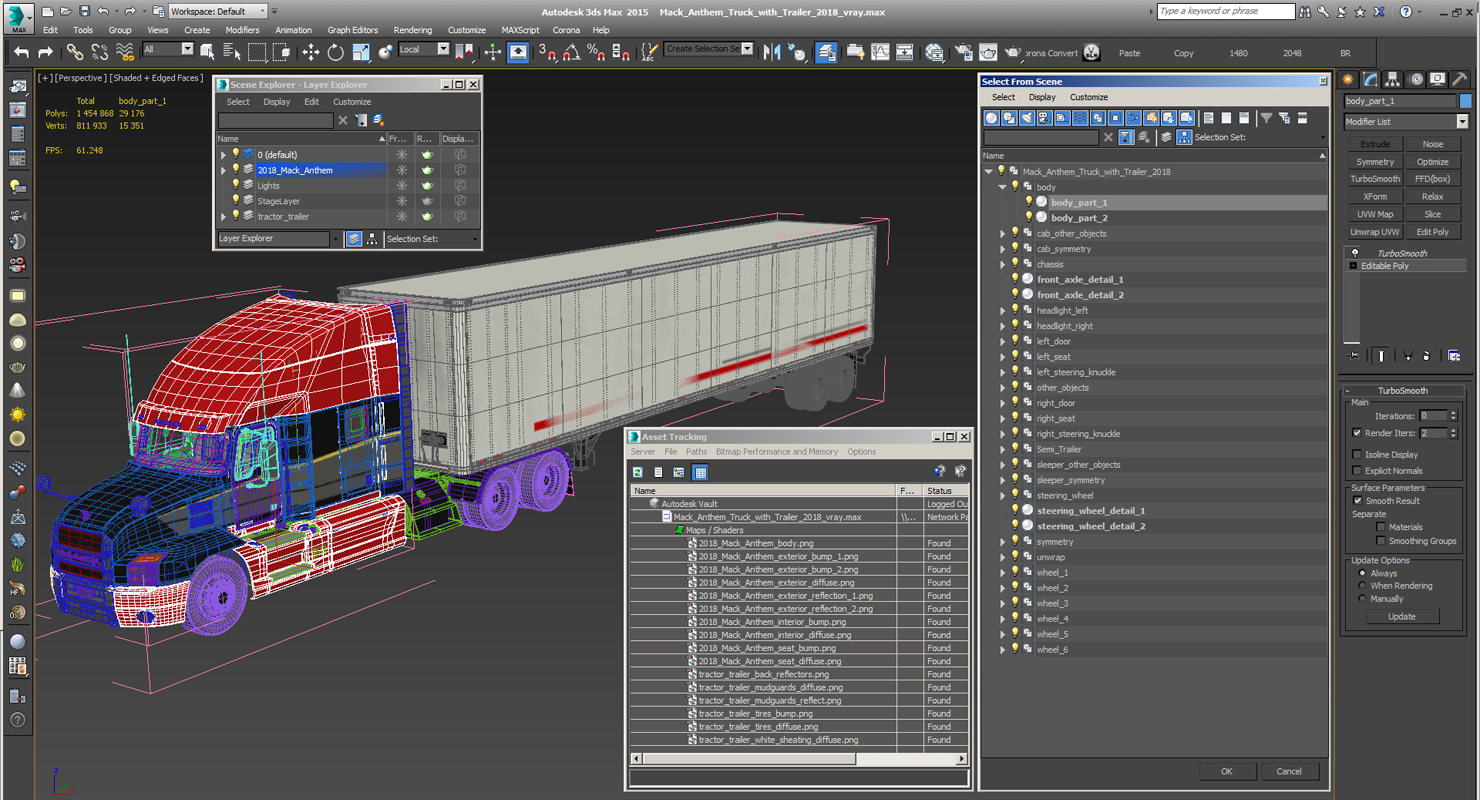Click the Redo arrow in main toolbar
1480x800 pixels.
(45, 52)
